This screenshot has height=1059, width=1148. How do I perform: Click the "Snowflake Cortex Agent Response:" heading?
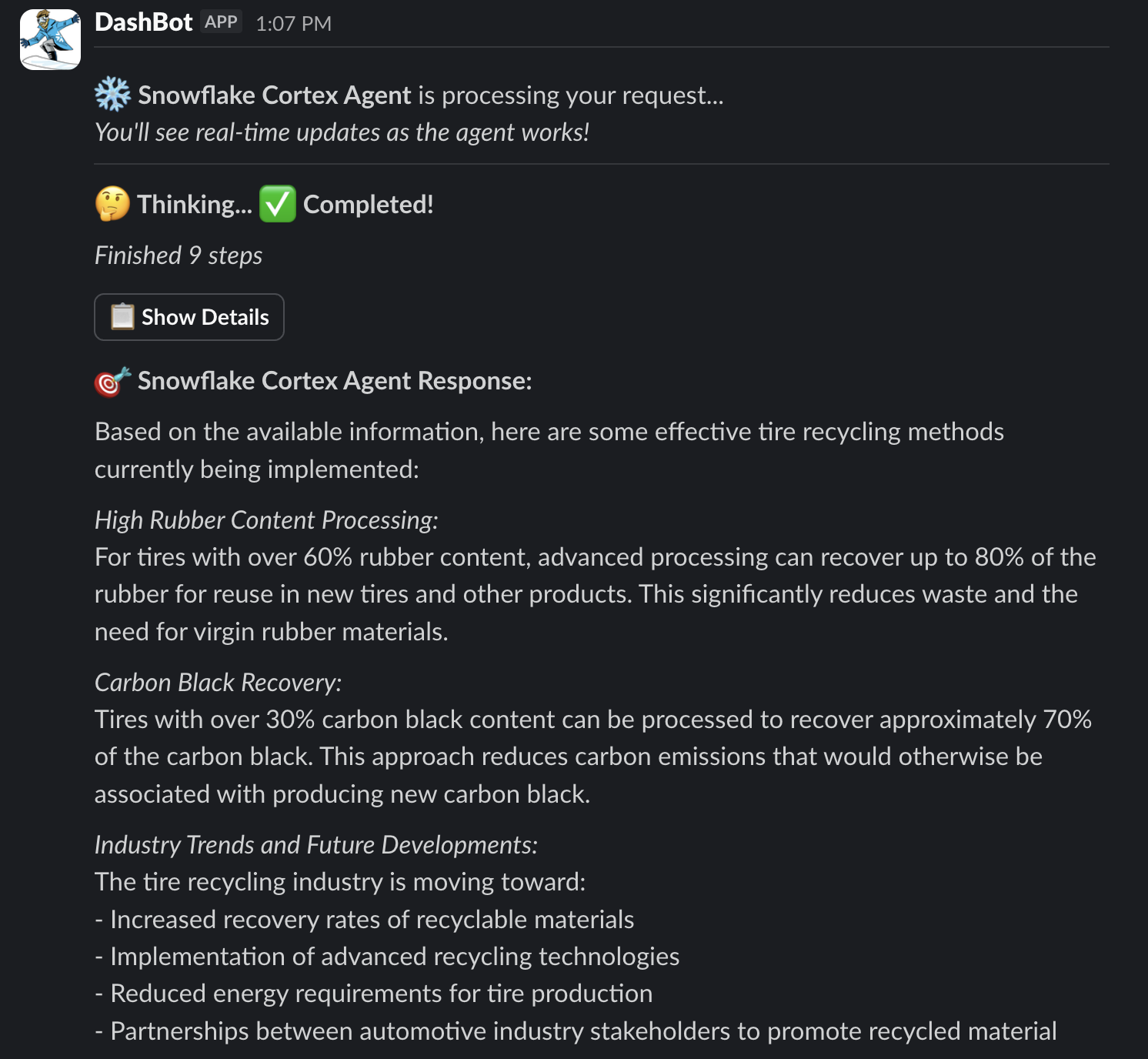tap(335, 381)
